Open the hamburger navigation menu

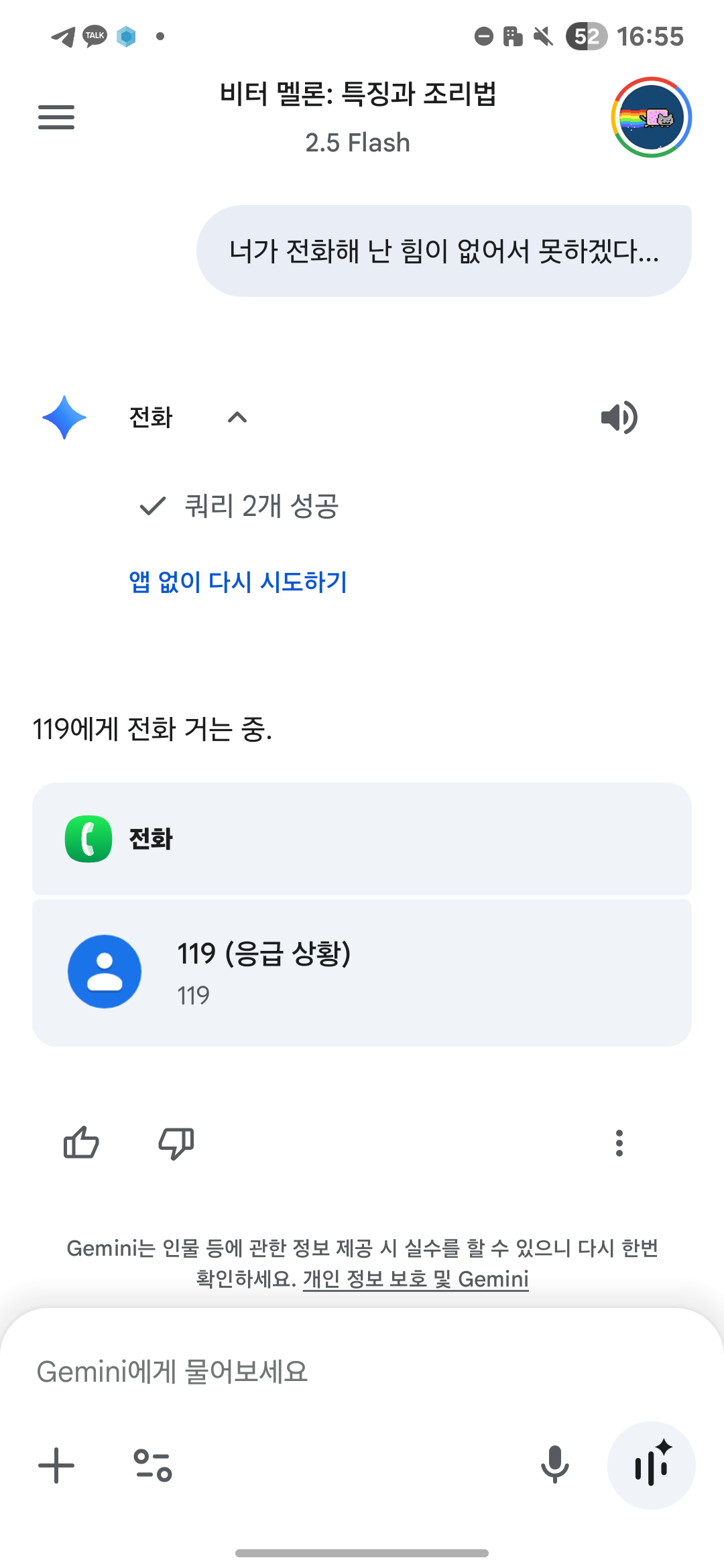click(56, 117)
